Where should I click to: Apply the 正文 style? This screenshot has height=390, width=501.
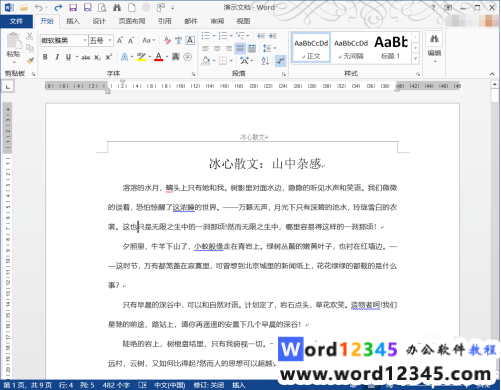click(x=311, y=48)
